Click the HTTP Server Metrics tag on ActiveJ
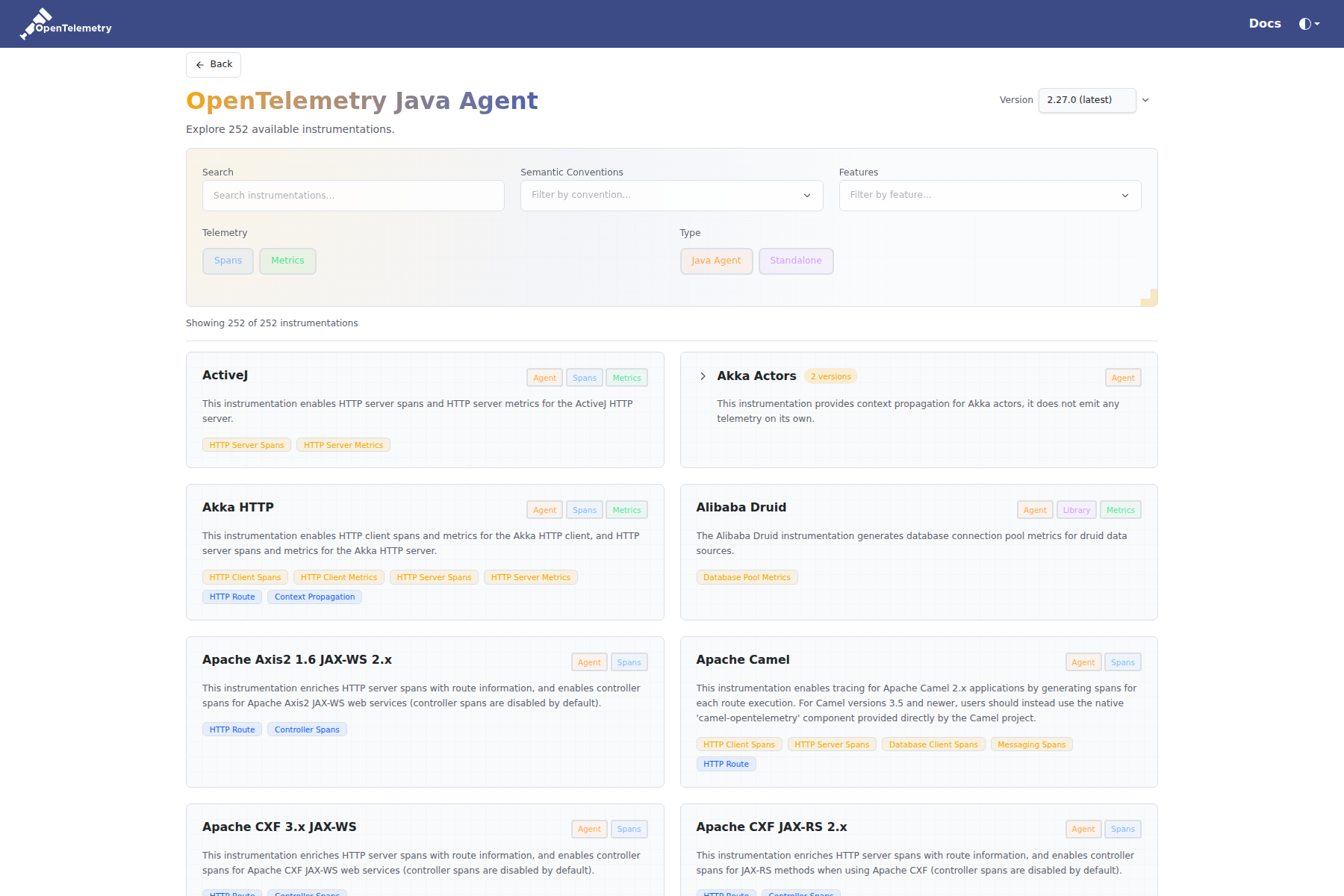This screenshot has height=896, width=1344. pyautogui.click(x=343, y=445)
